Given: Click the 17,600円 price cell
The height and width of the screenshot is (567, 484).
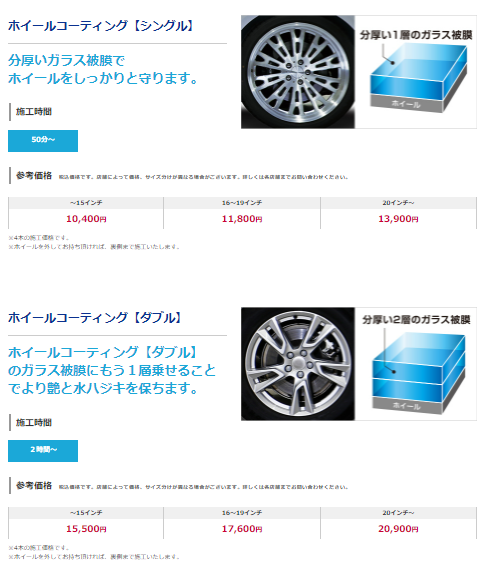Looking at the screenshot, I should point(242,529).
